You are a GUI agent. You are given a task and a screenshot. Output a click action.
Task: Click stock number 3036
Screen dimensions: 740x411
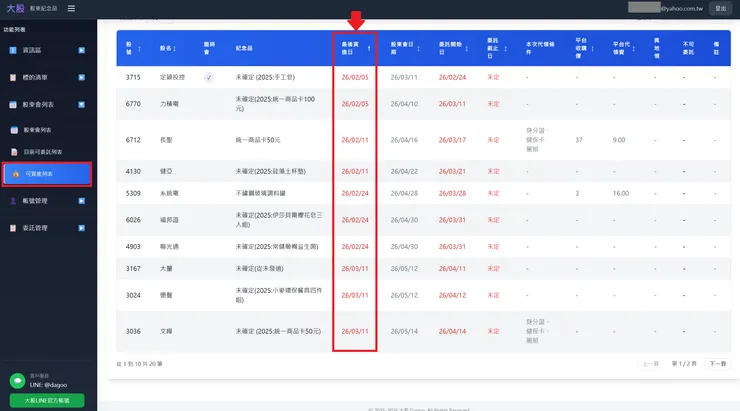[x=133, y=332]
